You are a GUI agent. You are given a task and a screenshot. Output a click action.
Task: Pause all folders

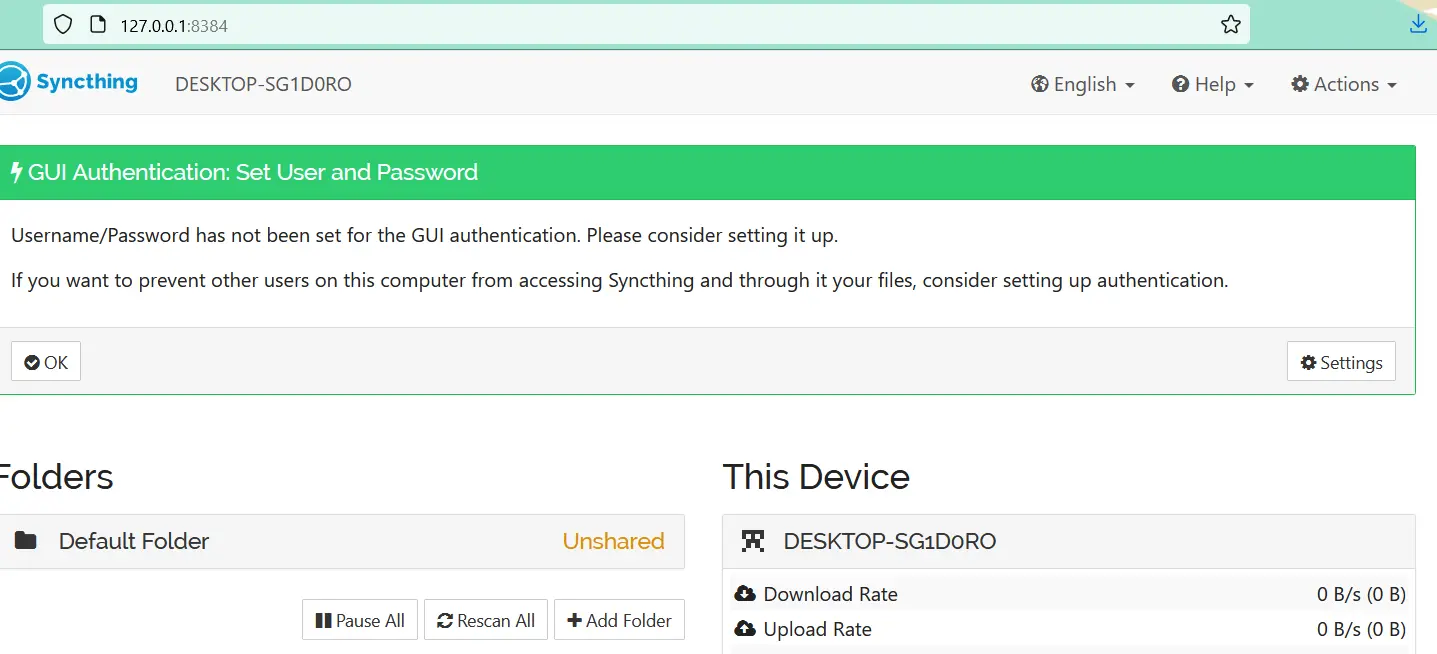tap(360, 620)
